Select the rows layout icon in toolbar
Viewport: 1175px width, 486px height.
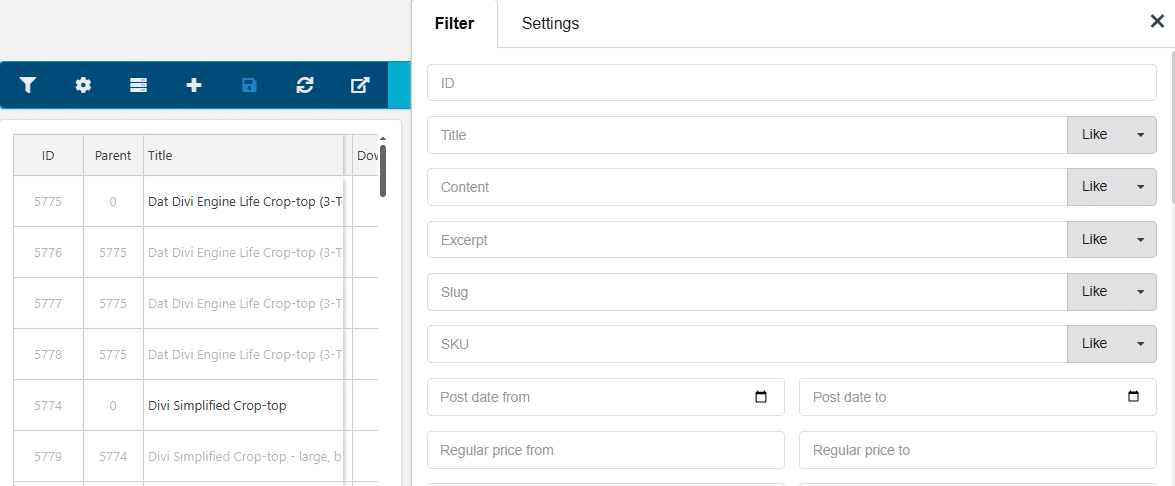click(x=139, y=85)
